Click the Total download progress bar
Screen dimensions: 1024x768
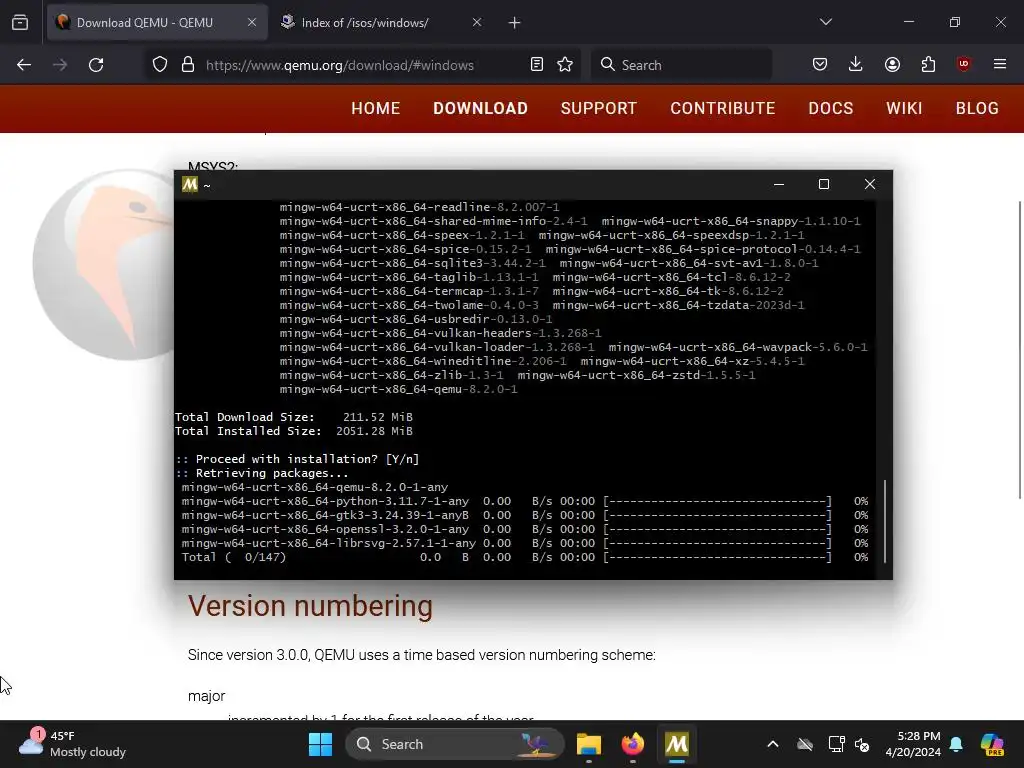pyautogui.click(x=718, y=557)
